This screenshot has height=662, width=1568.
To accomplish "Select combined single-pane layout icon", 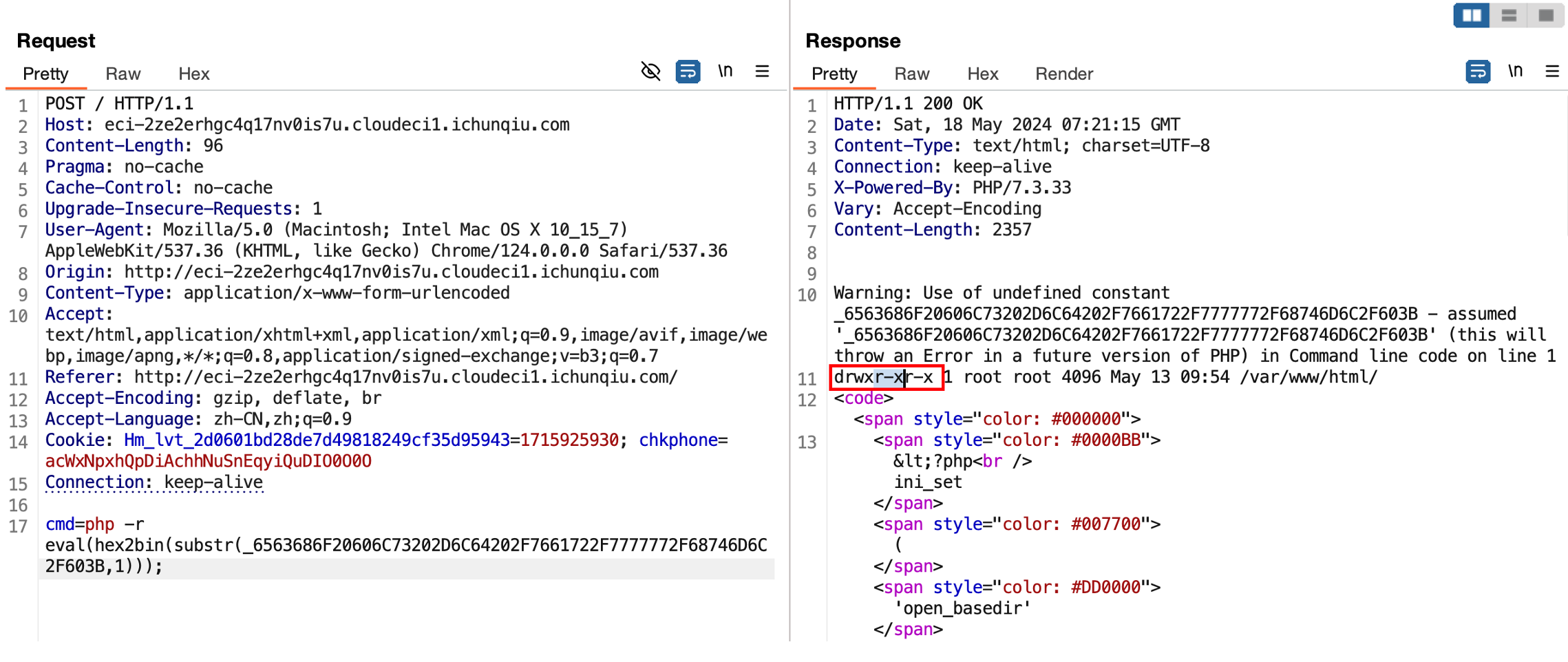I will pos(1546,15).
